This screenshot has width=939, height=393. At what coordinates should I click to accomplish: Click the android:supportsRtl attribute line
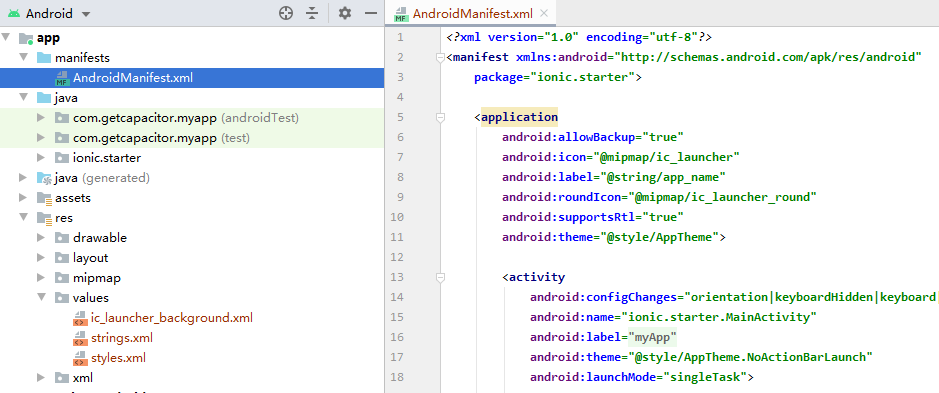point(593,217)
